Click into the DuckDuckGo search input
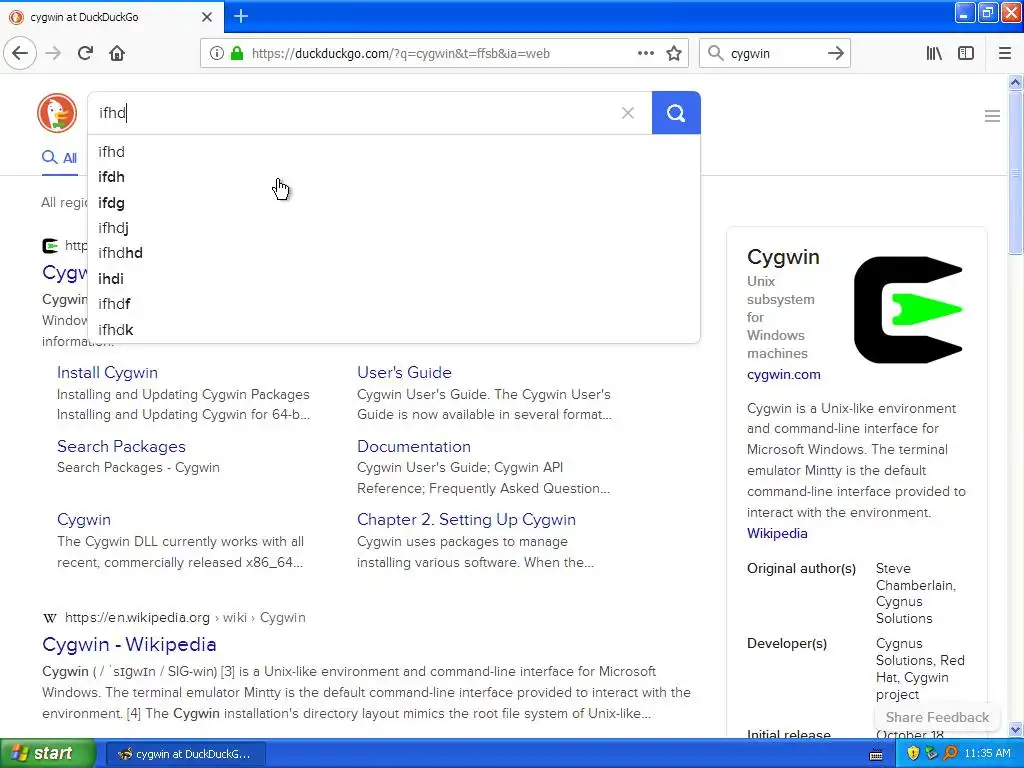 [x=353, y=113]
